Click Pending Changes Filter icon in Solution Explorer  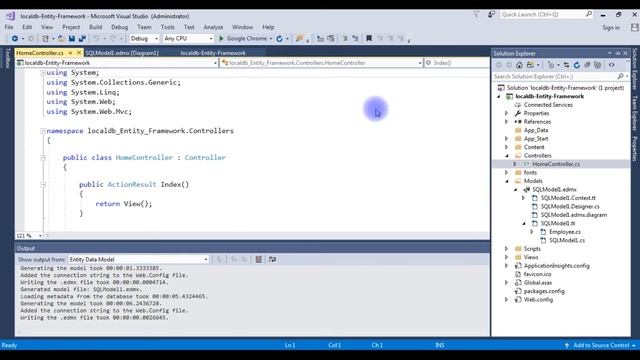pos(551,65)
